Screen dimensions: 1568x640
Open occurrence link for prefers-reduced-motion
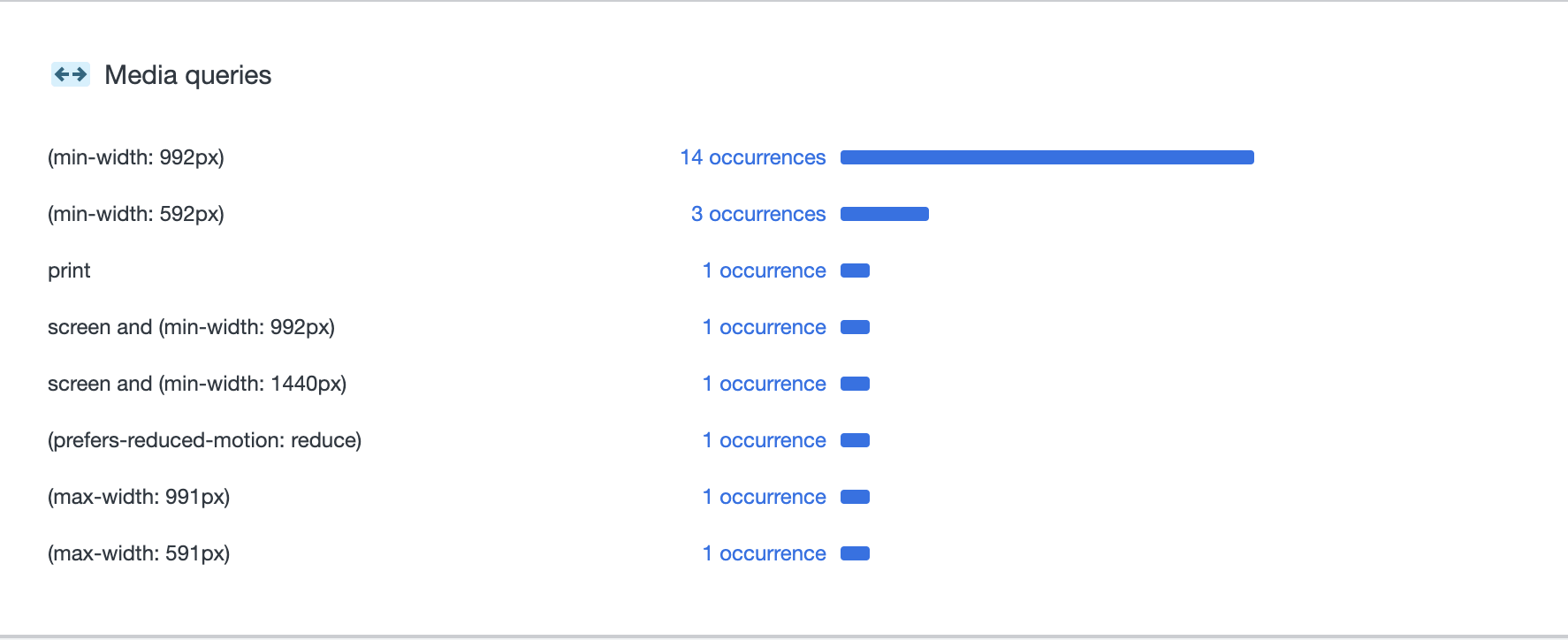(765, 440)
